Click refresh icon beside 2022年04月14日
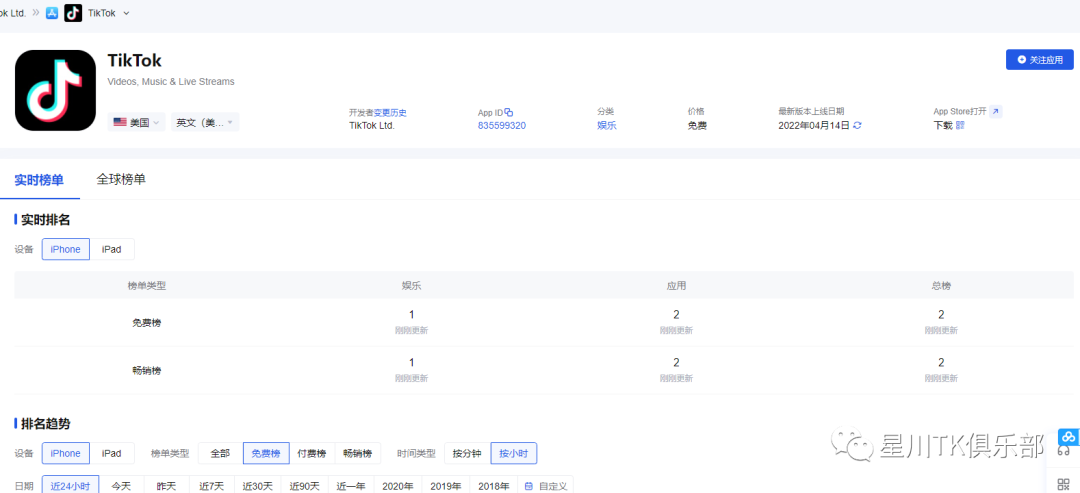The height and width of the screenshot is (493, 1080). coord(857,125)
